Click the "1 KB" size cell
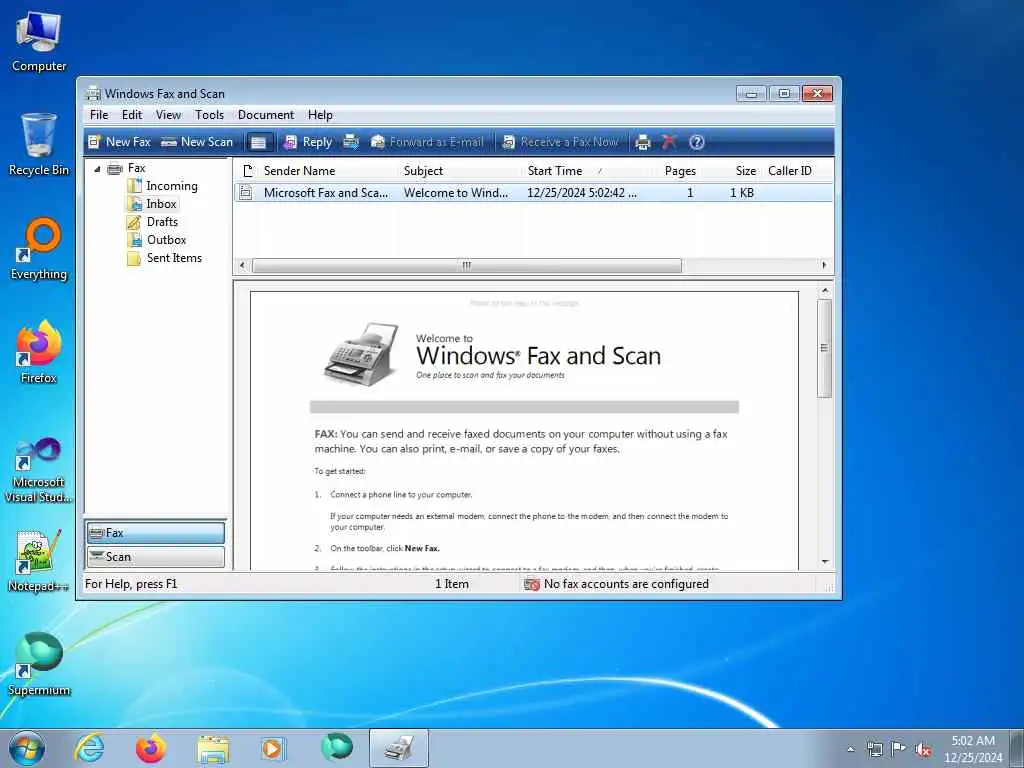 tap(742, 193)
